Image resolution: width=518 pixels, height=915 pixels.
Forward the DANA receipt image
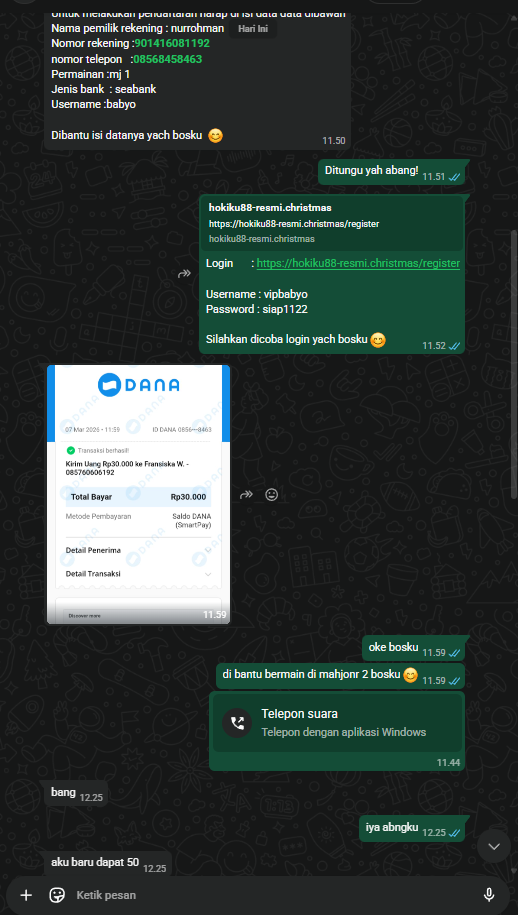tap(246, 495)
